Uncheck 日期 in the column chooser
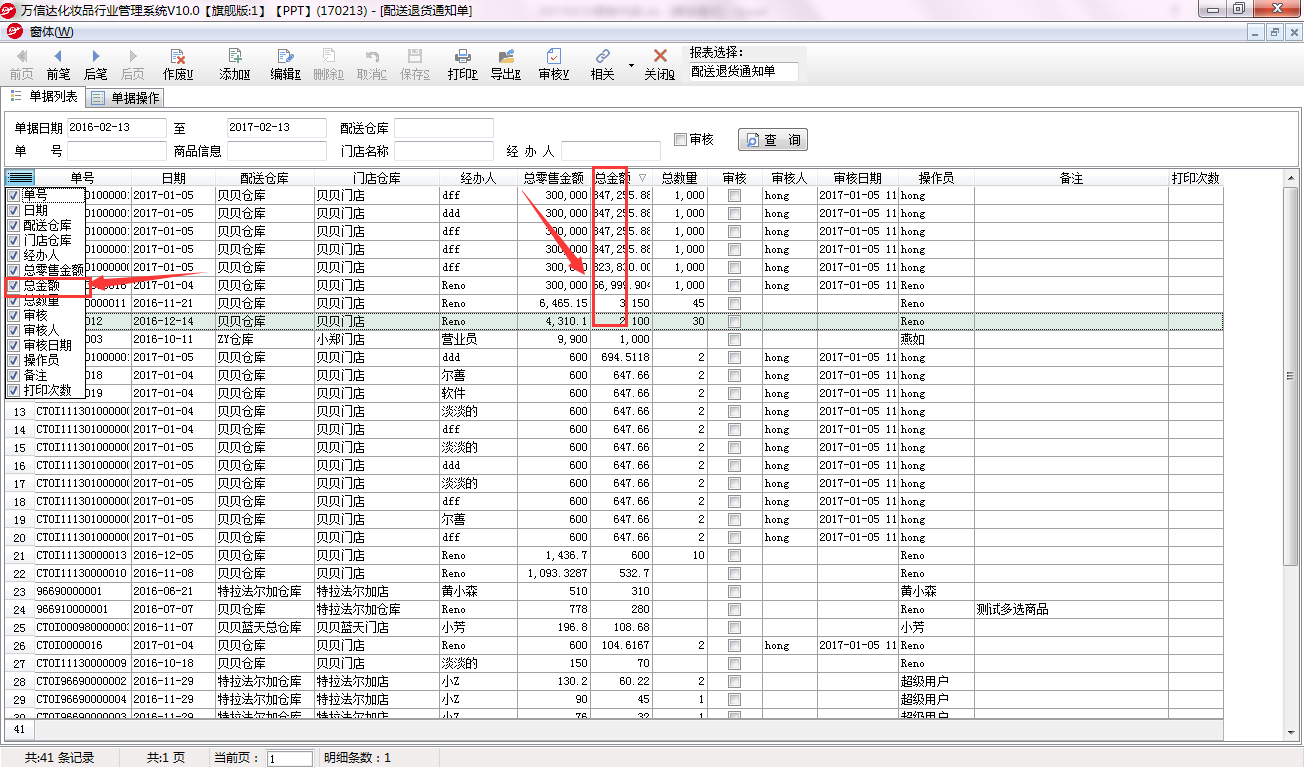Viewport: 1304px width, 768px height. click(14, 211)
